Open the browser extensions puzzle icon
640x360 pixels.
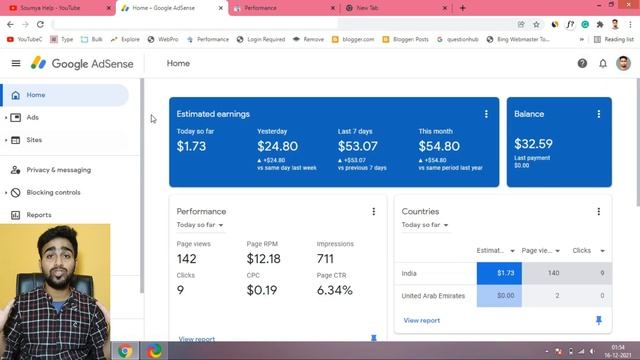[600, 24]
